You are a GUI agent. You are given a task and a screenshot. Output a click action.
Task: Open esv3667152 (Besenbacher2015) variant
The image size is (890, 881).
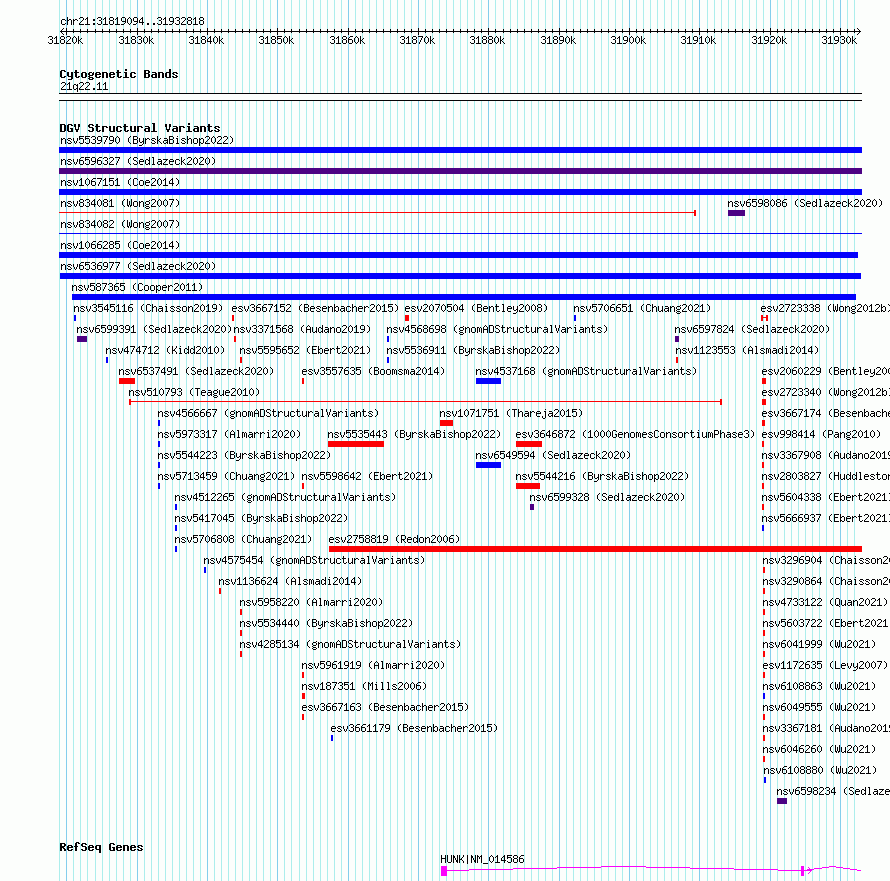point(315,308)
